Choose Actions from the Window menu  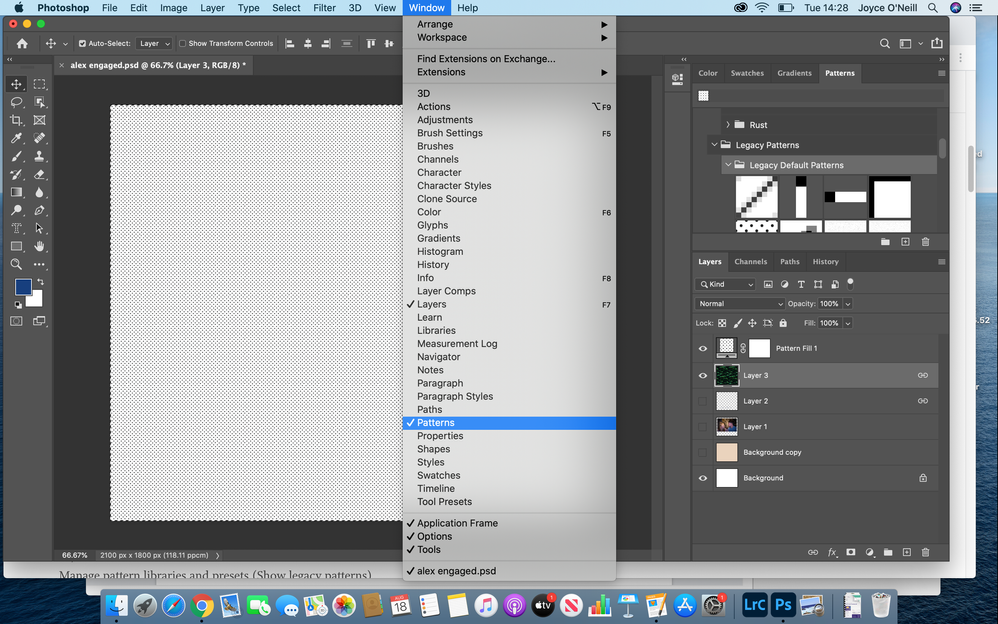point(434,106)
